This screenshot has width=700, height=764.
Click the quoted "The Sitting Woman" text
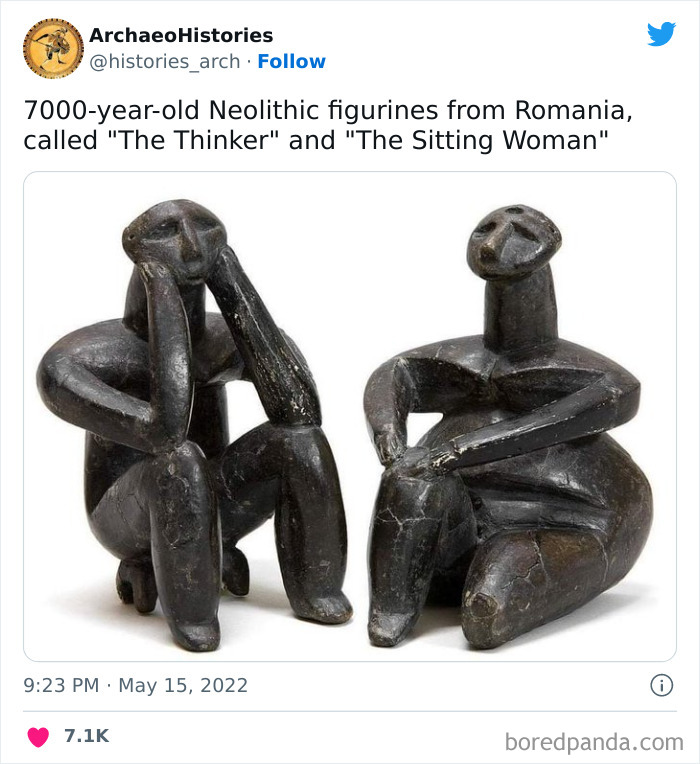pos(476,140)
